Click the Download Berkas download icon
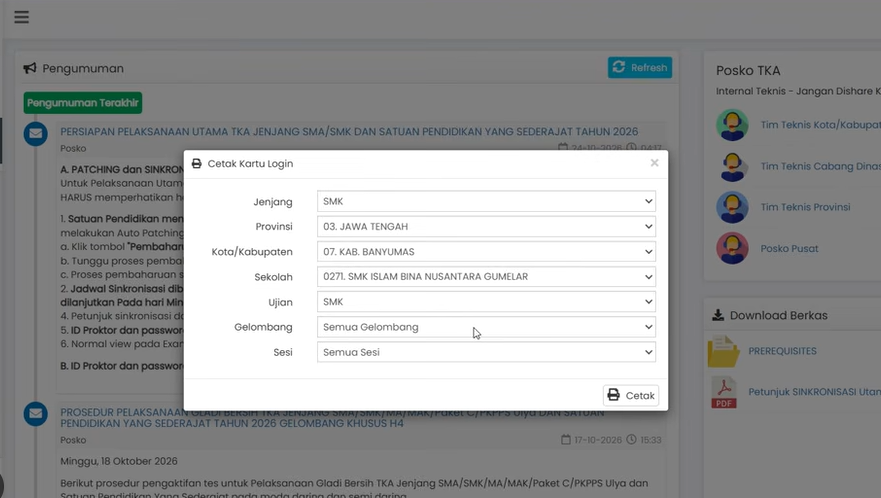Viewport: 881px width, 498px height. click(x=718, y=315)
